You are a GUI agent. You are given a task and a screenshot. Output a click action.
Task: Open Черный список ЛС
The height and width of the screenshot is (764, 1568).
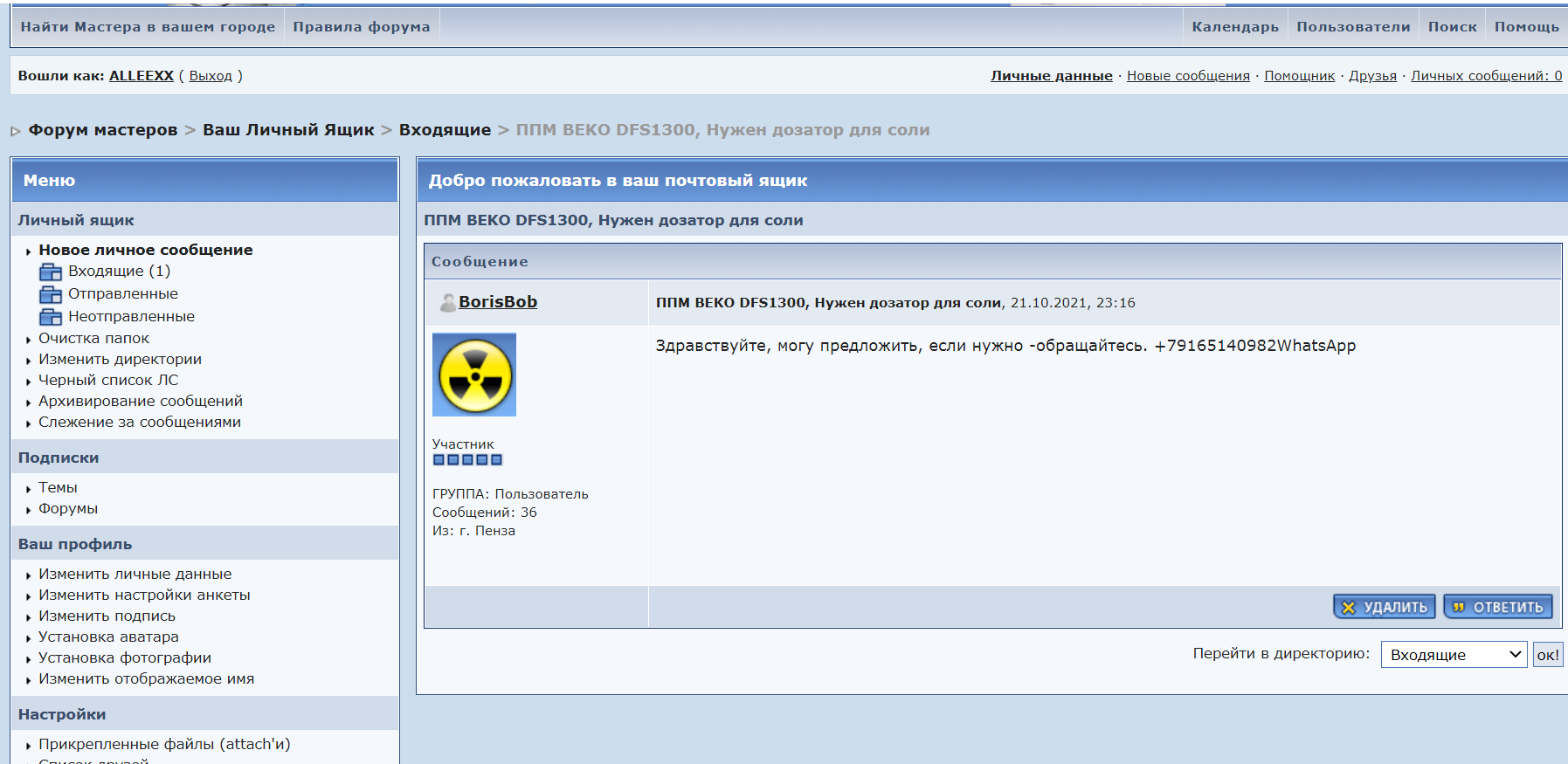point(108,381)
